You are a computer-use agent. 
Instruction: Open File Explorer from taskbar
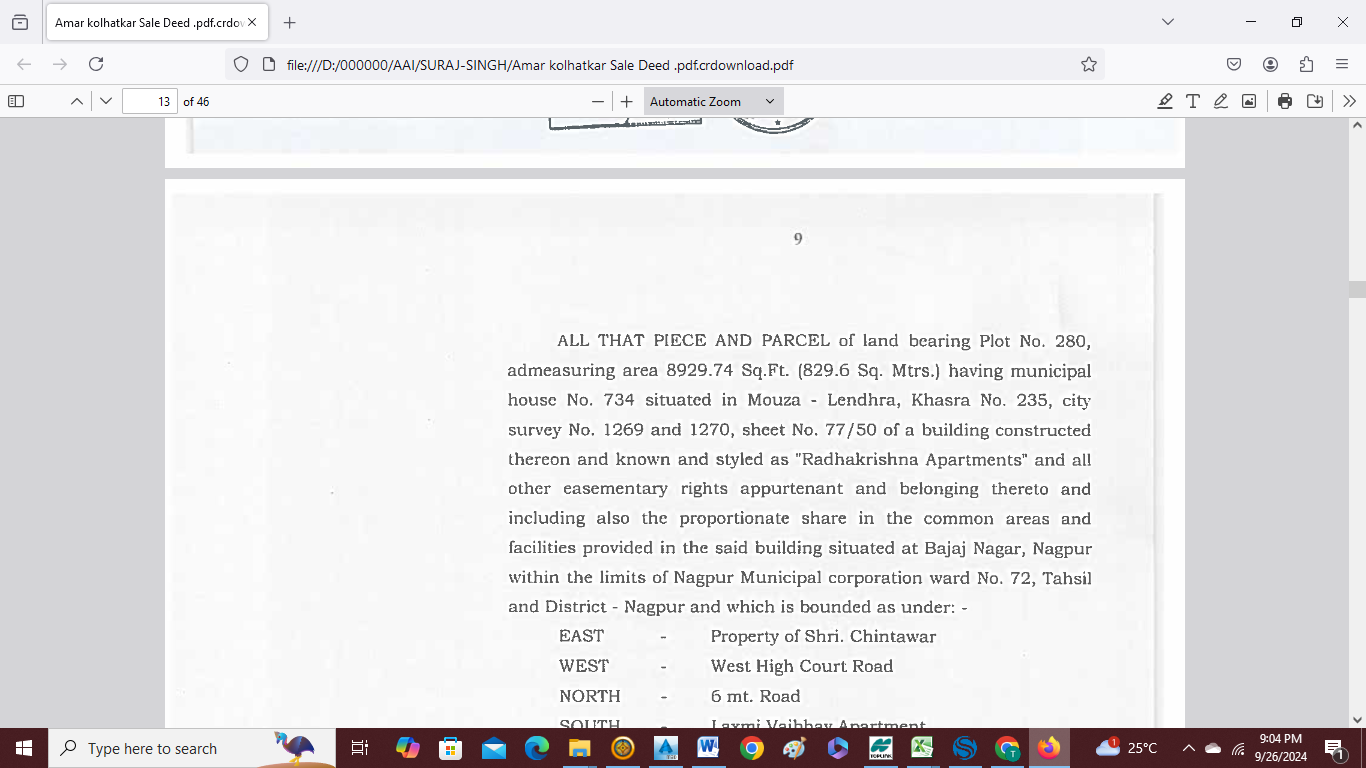(580, 748)
